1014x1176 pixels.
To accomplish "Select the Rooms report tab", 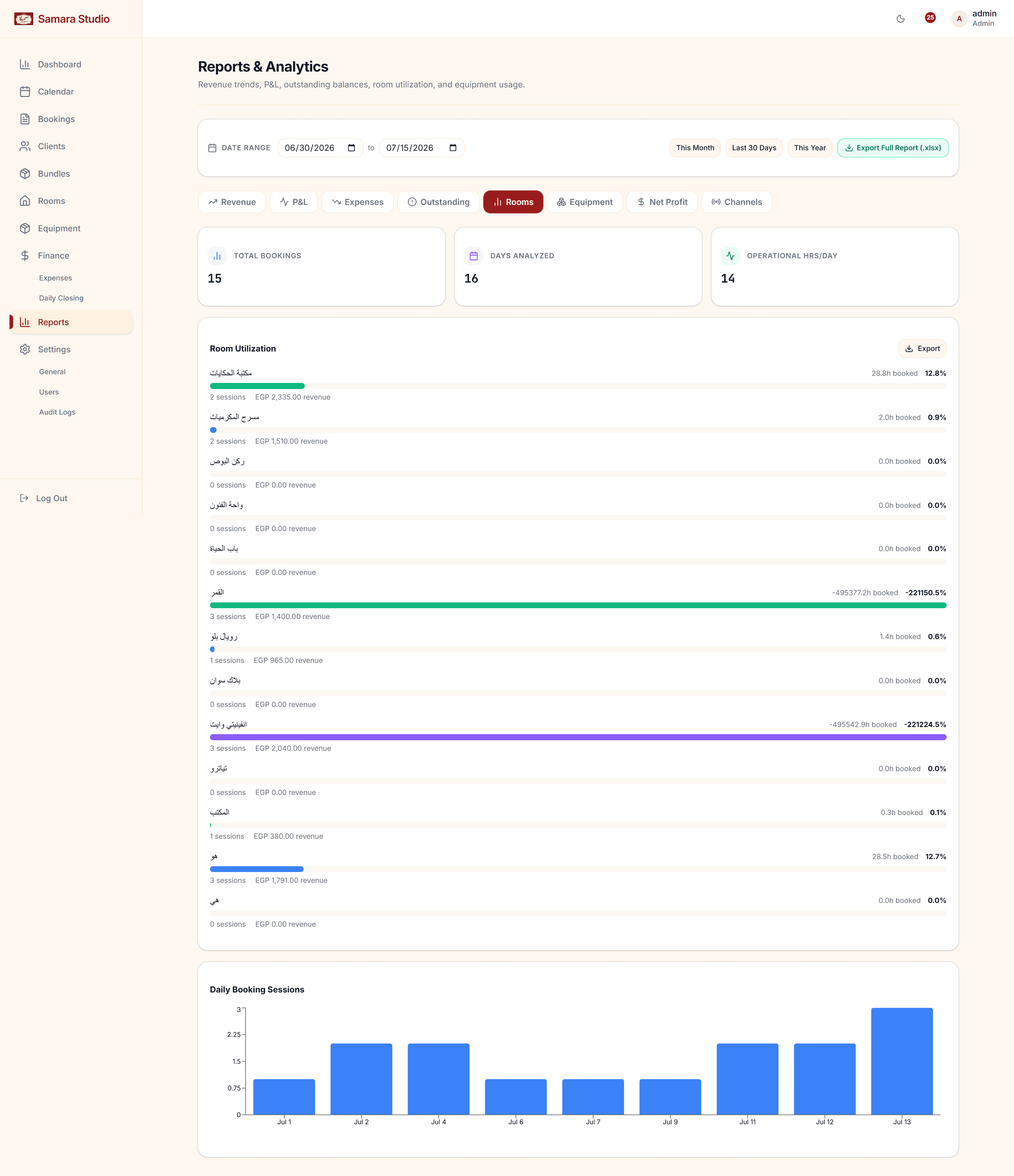I will click(513, 202).
